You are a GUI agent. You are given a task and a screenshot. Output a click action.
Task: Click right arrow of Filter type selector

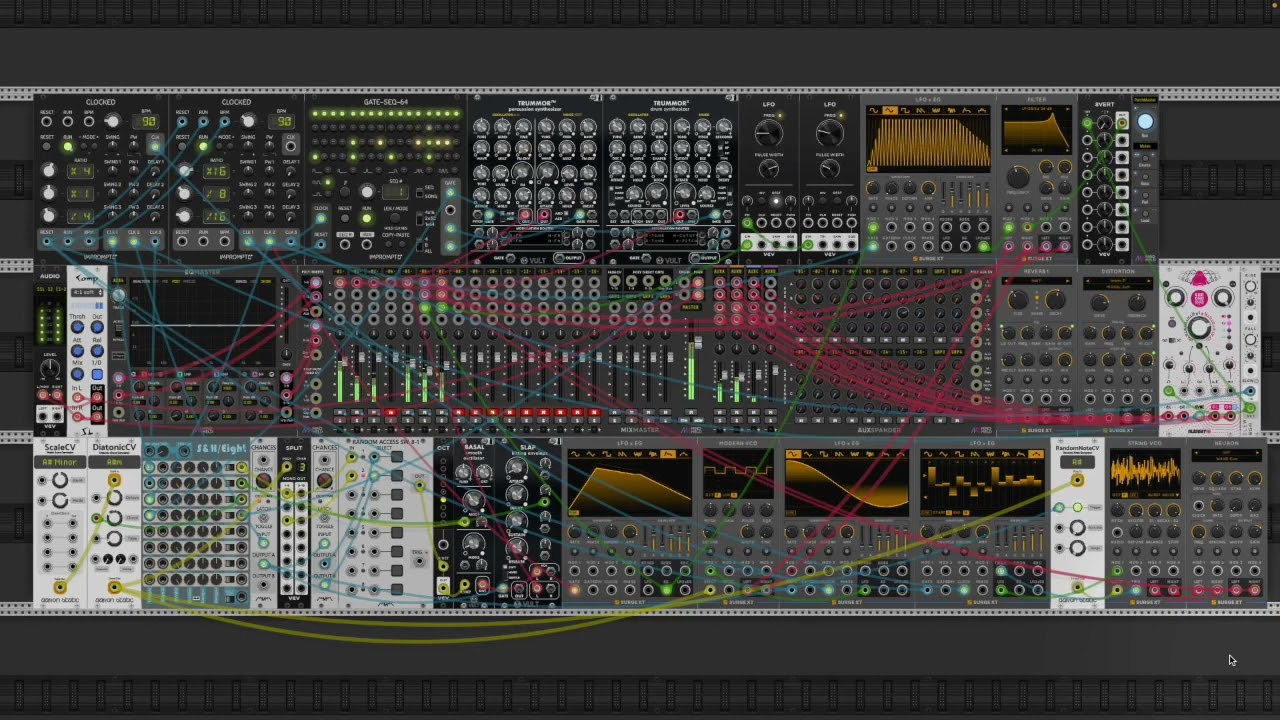pos(1068,108)
